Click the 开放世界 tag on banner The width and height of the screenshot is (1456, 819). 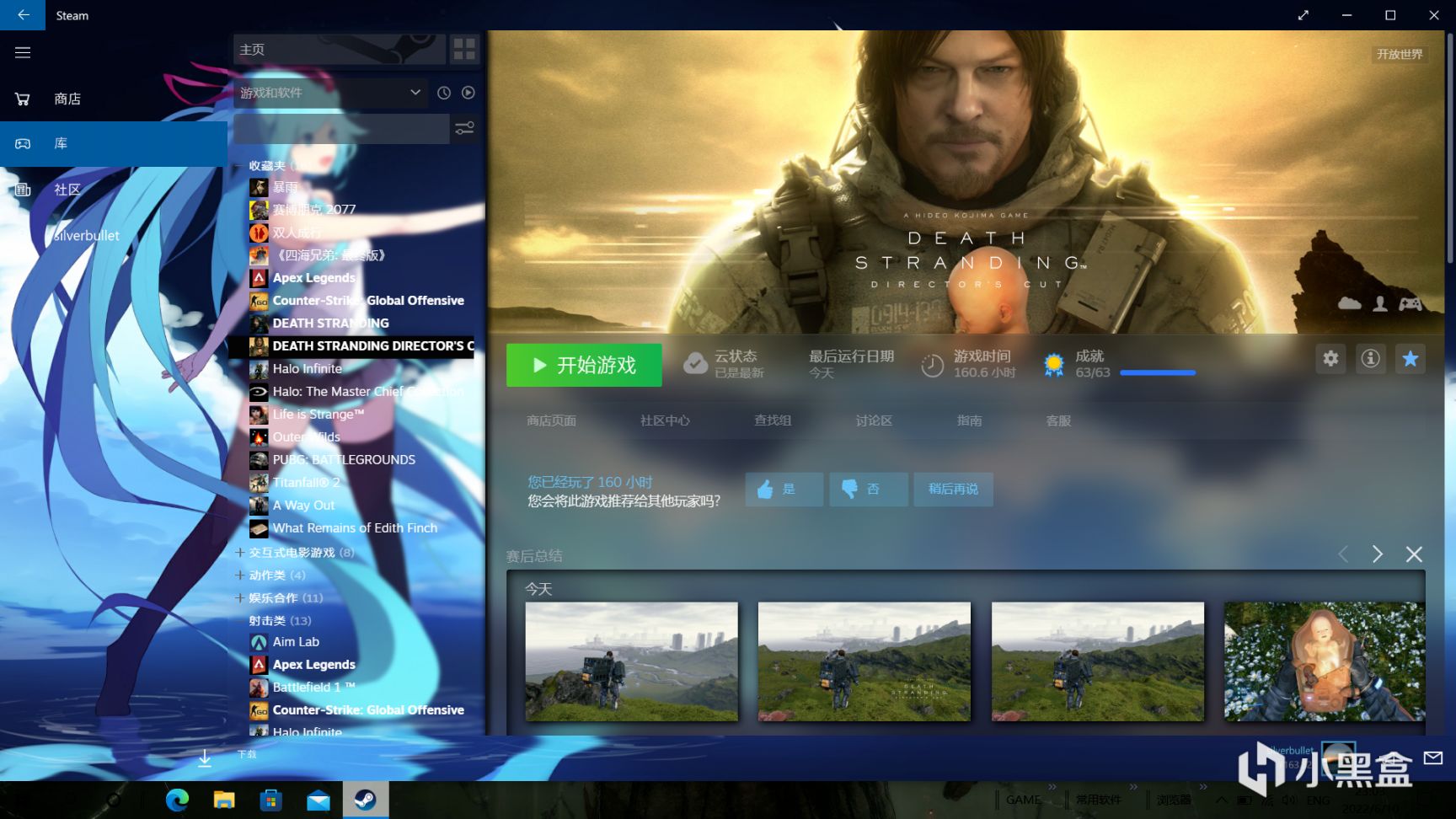[x=1400, y=54]
